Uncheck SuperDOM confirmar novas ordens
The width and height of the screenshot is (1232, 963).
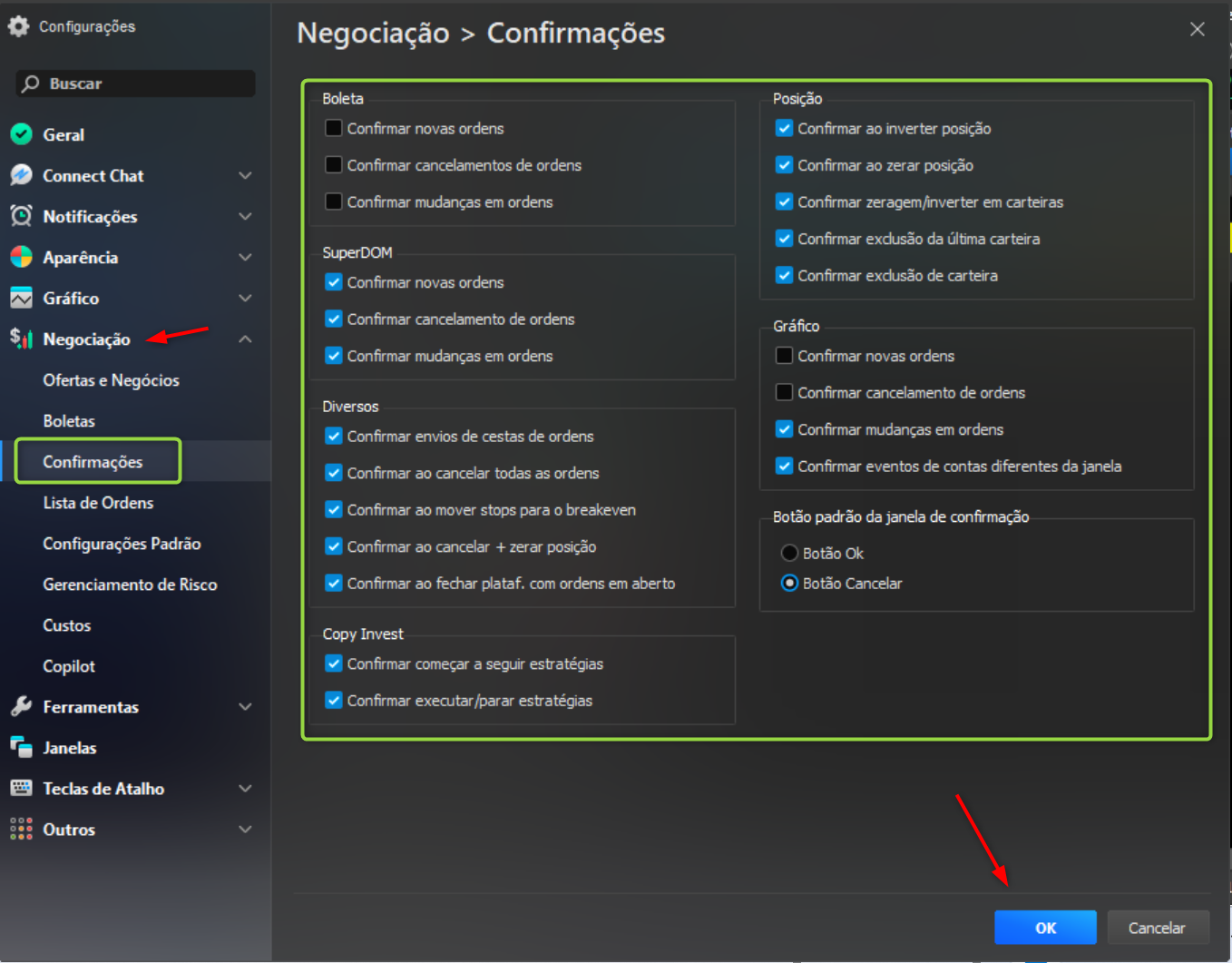click(334, 282)
